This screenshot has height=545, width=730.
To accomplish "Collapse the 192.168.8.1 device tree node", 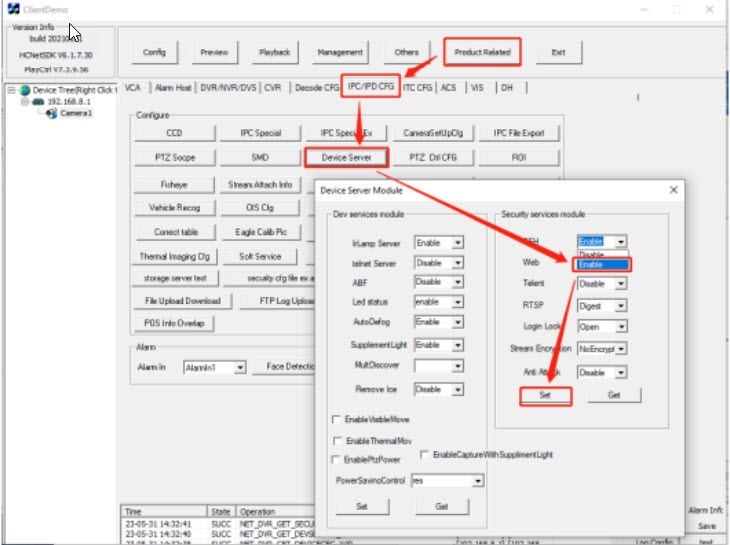I will click(x=24, y=102).
